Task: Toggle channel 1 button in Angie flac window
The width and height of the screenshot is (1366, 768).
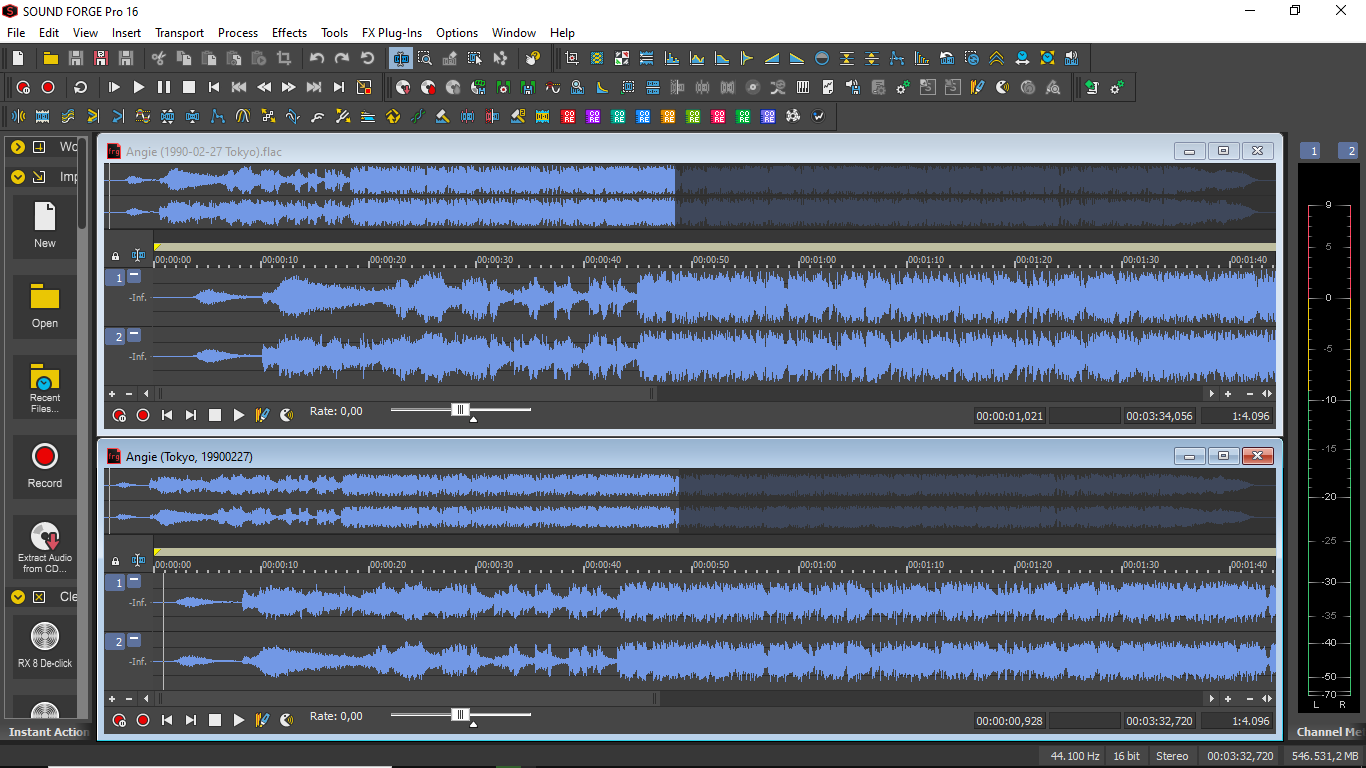Action: coord(116,278)
